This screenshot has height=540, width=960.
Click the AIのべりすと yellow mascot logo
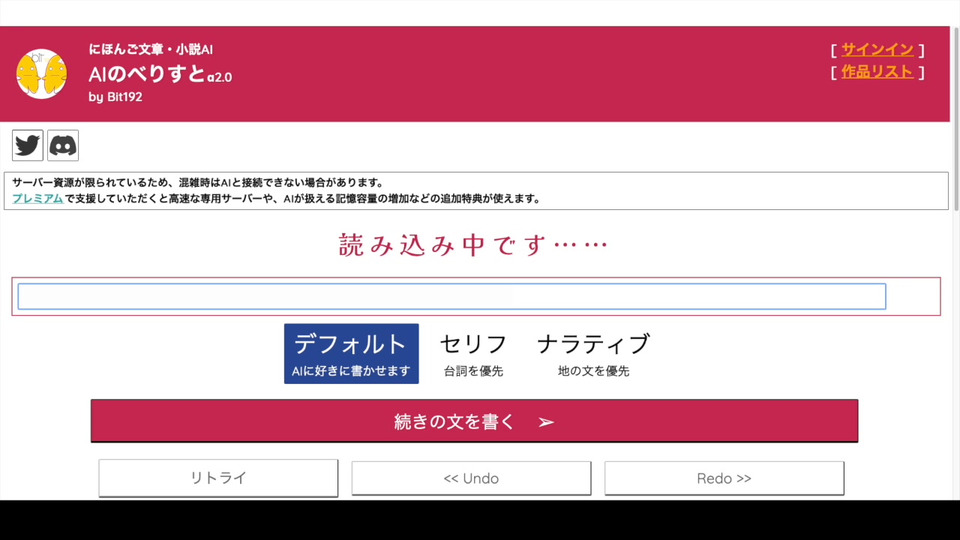(42, 74)
